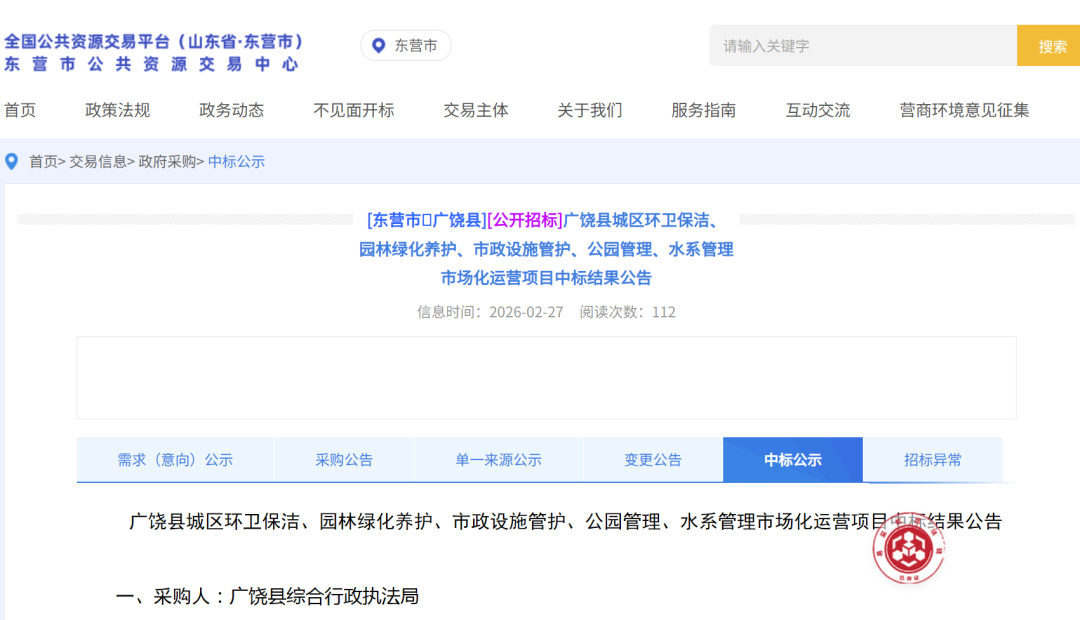This screenshot has width=1080, height=620.
Task: Click the 信息时间：2026-02-27 text
Action: [490, 312]
